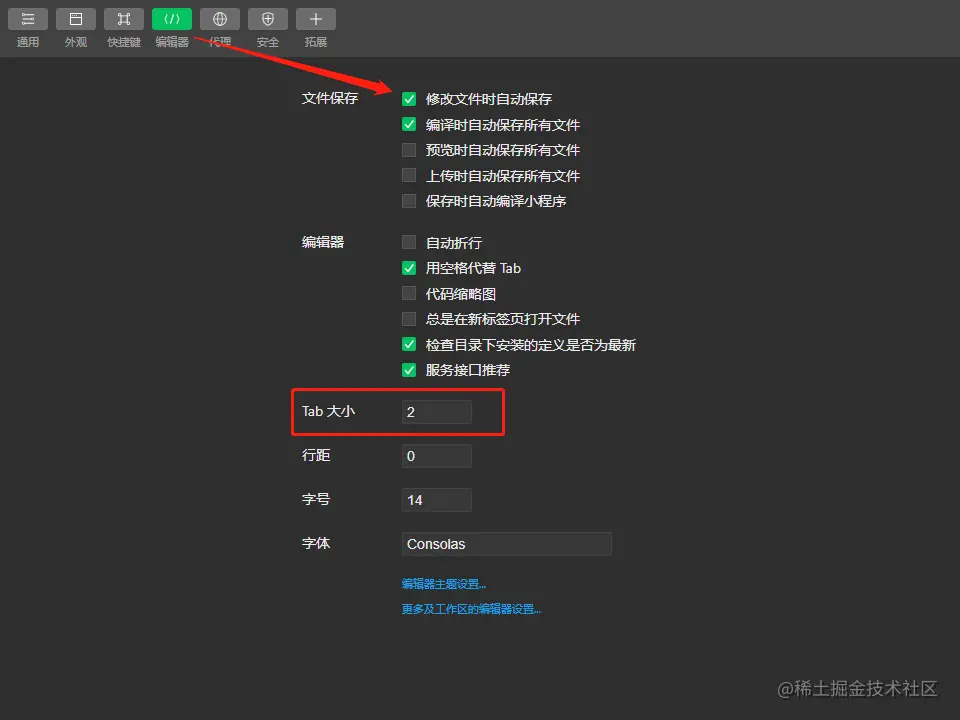
Task: Open the 通用 general settings icon
Action: coord(28,19)
